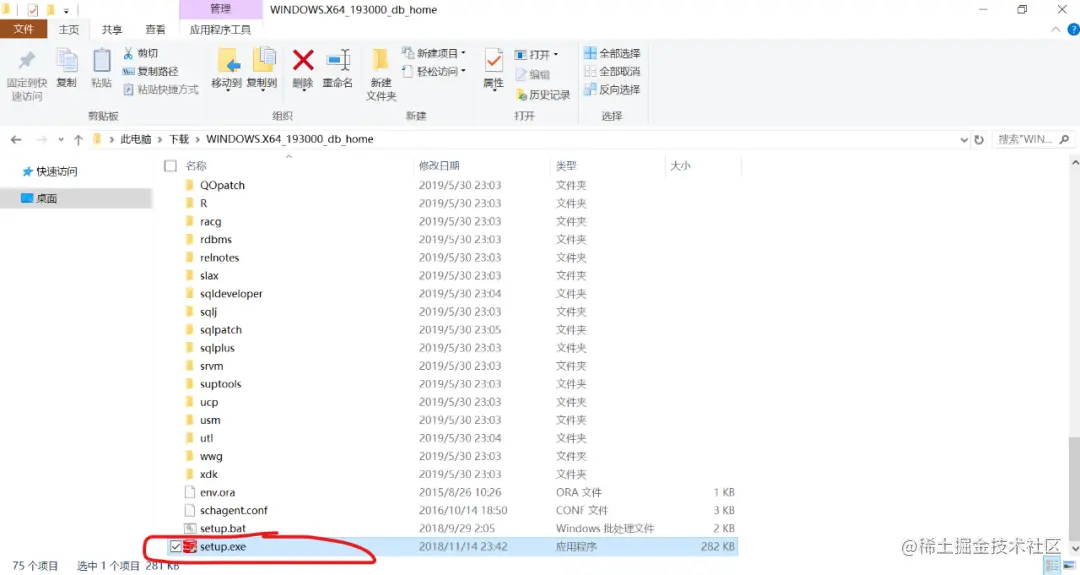Click Paste shortcut (粘贴快捷方式)
Image resolution: width=1080 pixels, height=575 pixels.
[160, 90]
